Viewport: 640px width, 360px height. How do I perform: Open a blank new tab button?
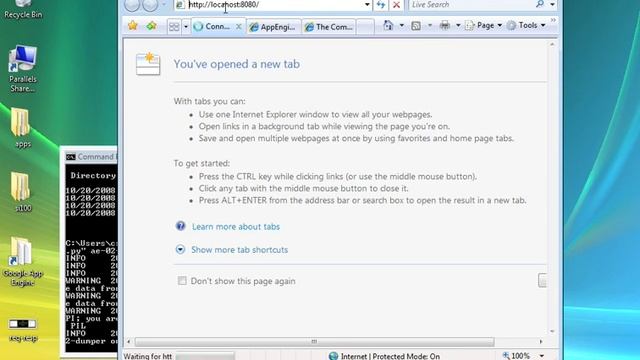(x=365, y=27)
